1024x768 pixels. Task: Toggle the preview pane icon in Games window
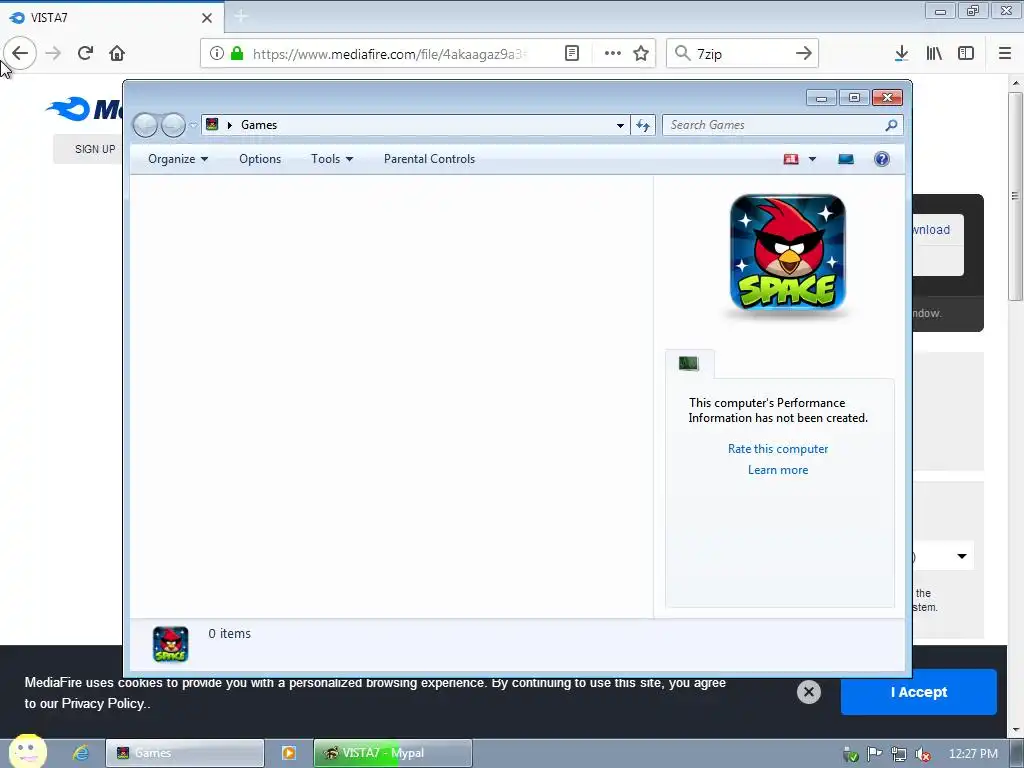(x=846, y=159)
